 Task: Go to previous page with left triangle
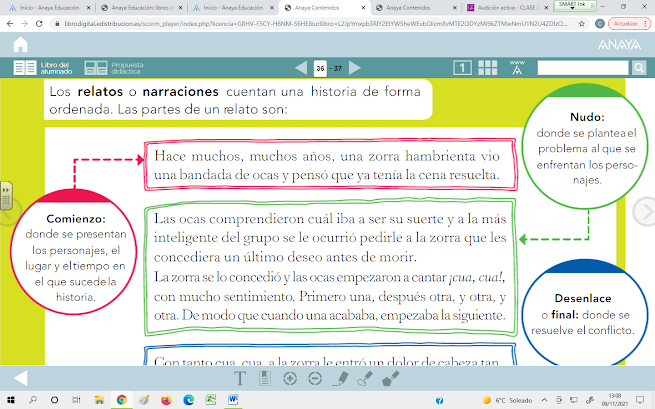pyautogui.click(x=301, y=68)
